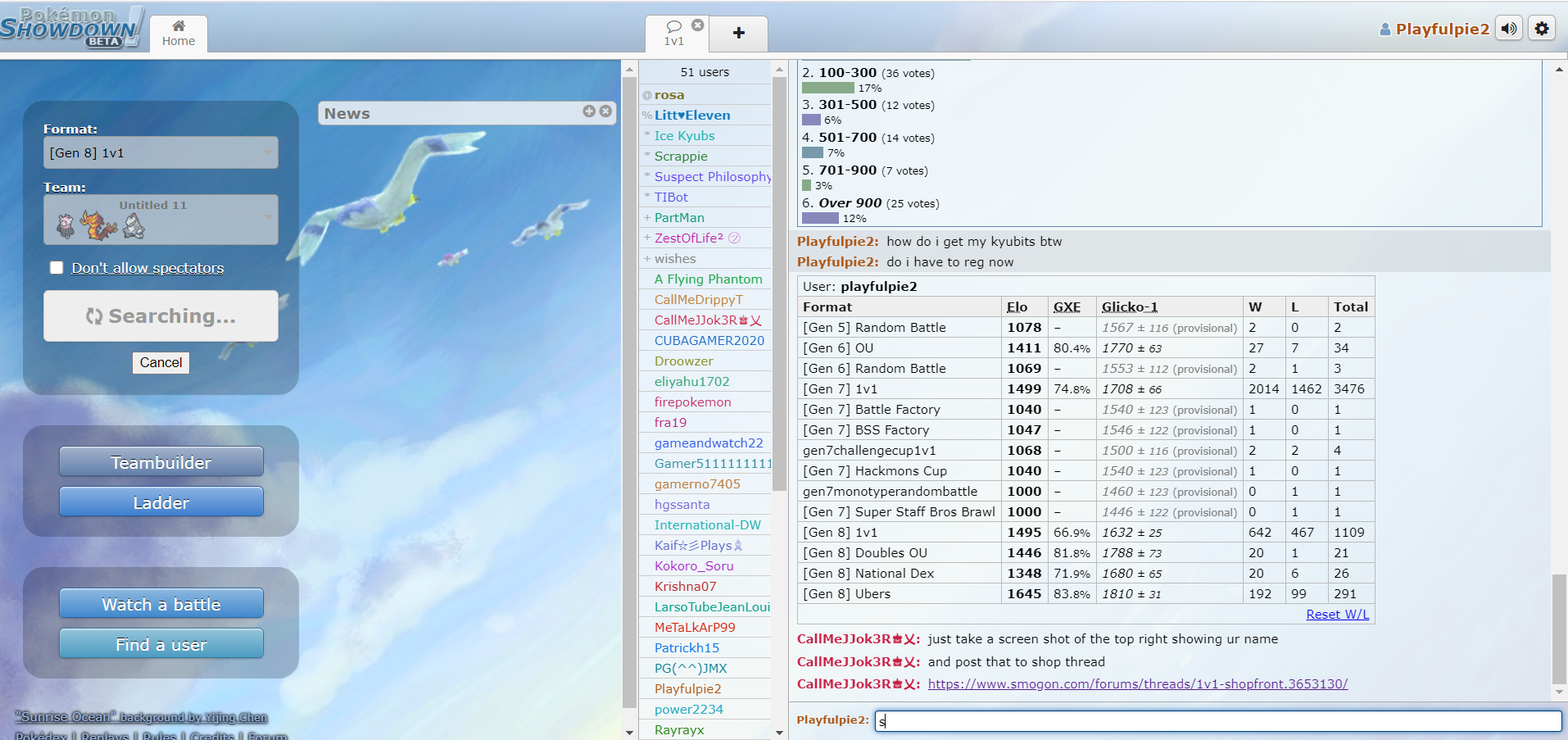Open the Teambuilder
The width and height of the screenshot is (1568, 740).
click(x=161, y=462)
